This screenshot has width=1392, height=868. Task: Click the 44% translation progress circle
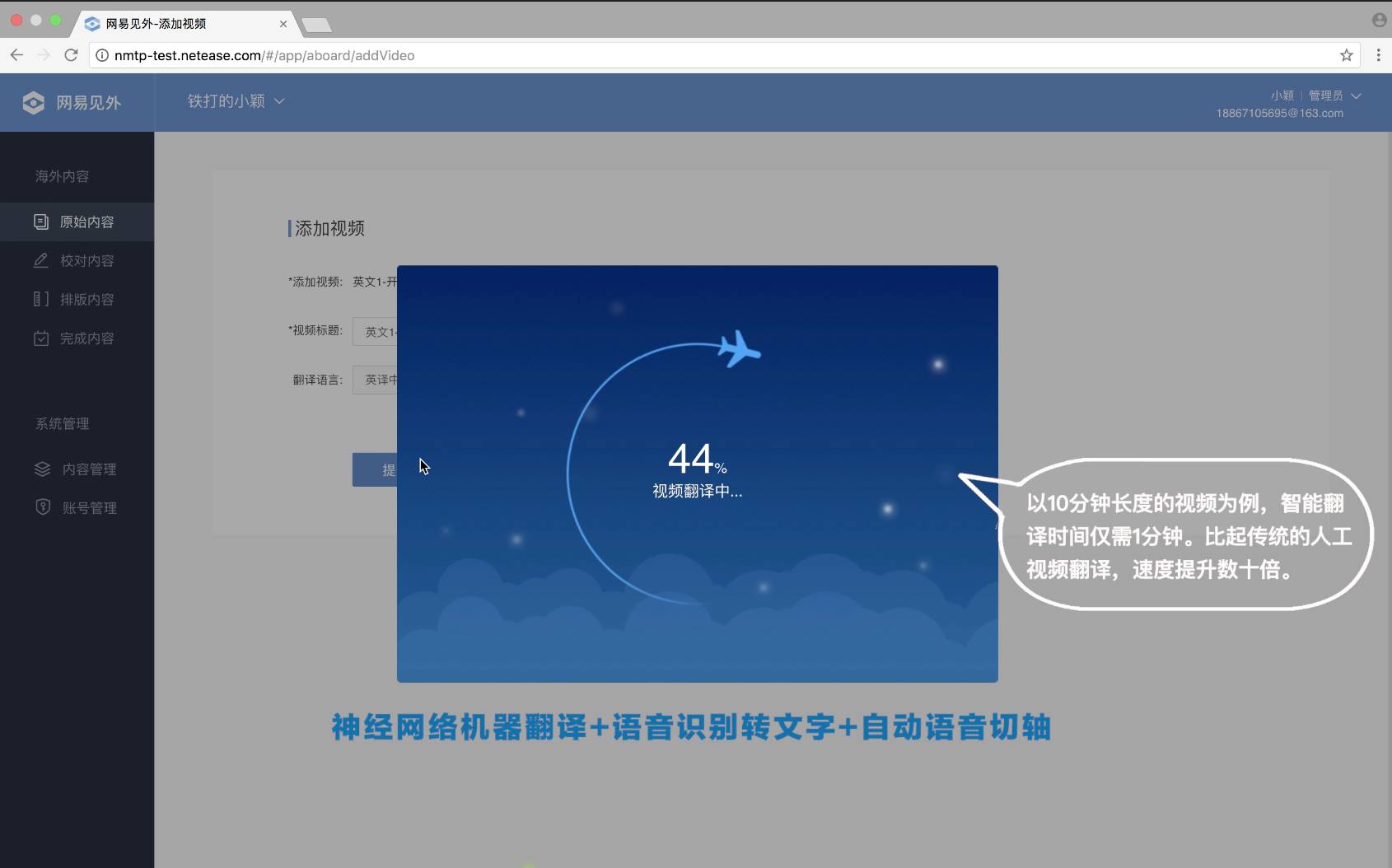coord(696,461)
